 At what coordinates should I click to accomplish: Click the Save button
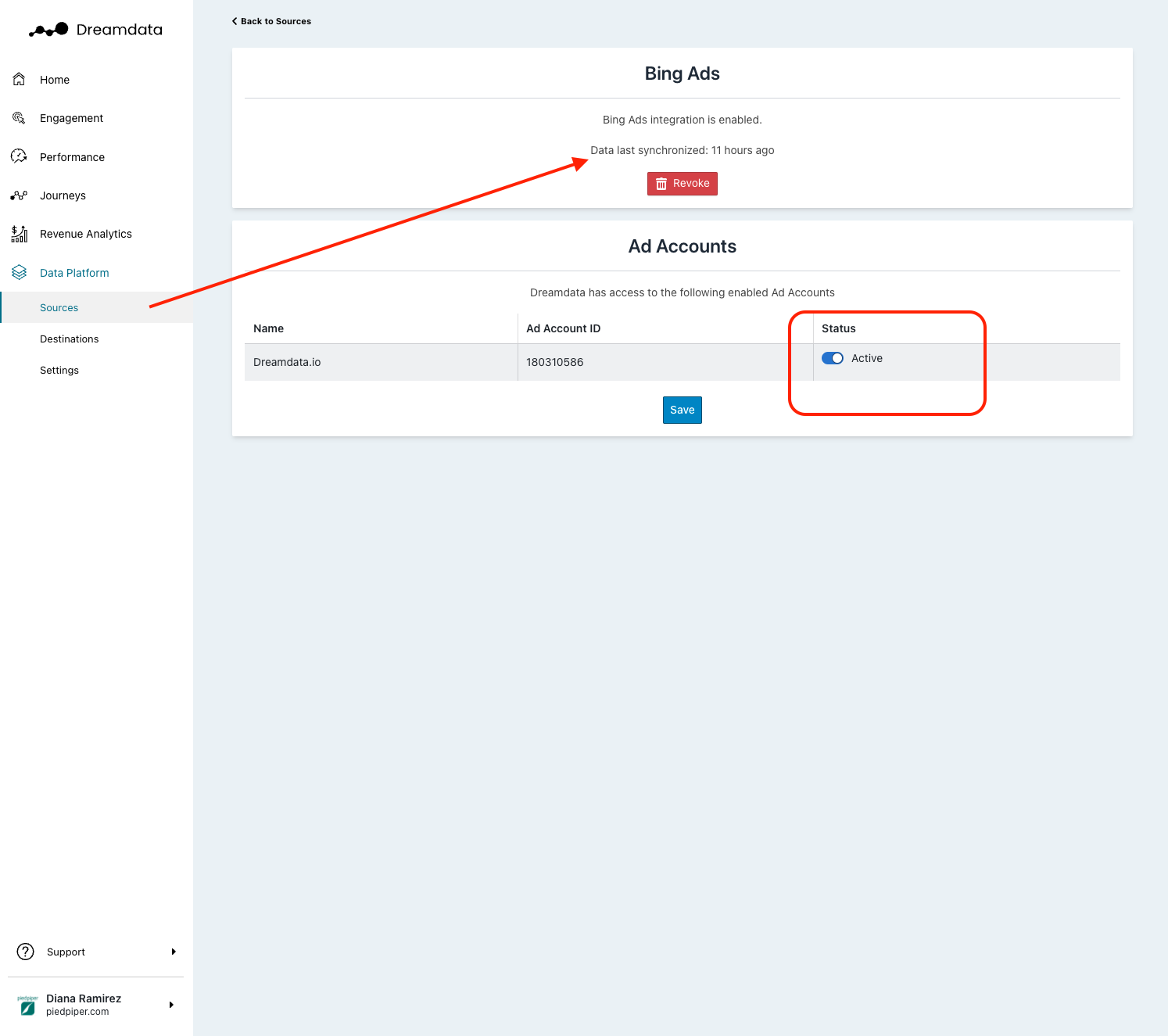tap(683, 410)
